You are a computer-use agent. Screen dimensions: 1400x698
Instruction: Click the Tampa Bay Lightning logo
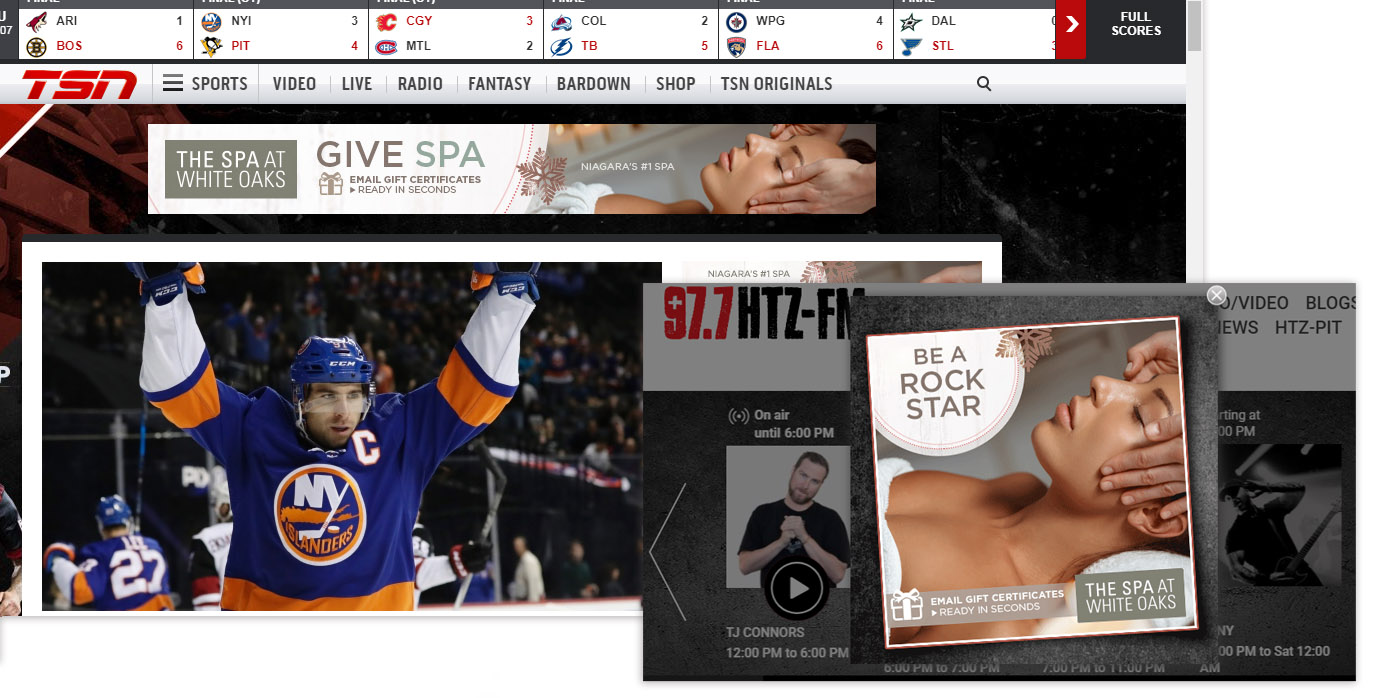[x=561, y=46]
